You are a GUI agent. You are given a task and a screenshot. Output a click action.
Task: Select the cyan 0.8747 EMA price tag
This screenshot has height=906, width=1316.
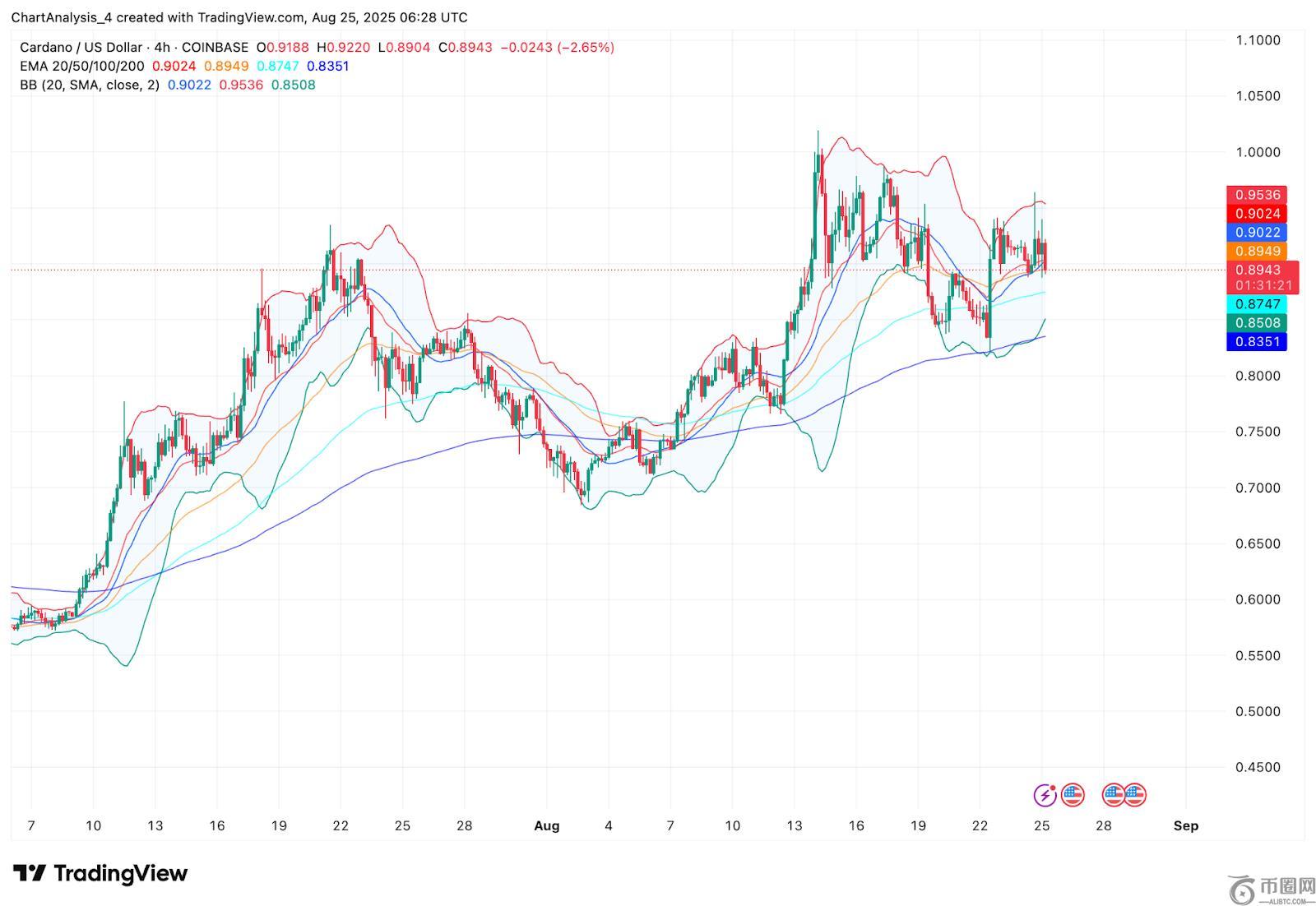(1257, 304)
